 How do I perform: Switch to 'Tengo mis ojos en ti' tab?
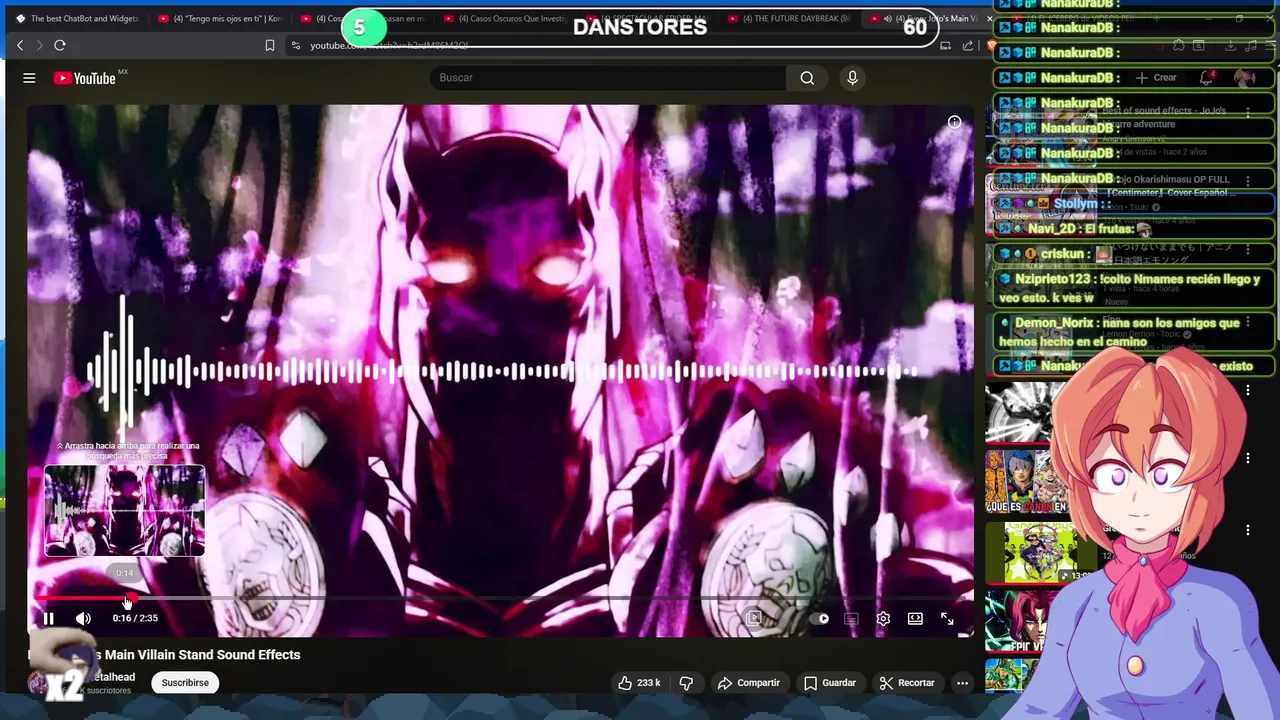pyautogui.click(x=219, y=18)
